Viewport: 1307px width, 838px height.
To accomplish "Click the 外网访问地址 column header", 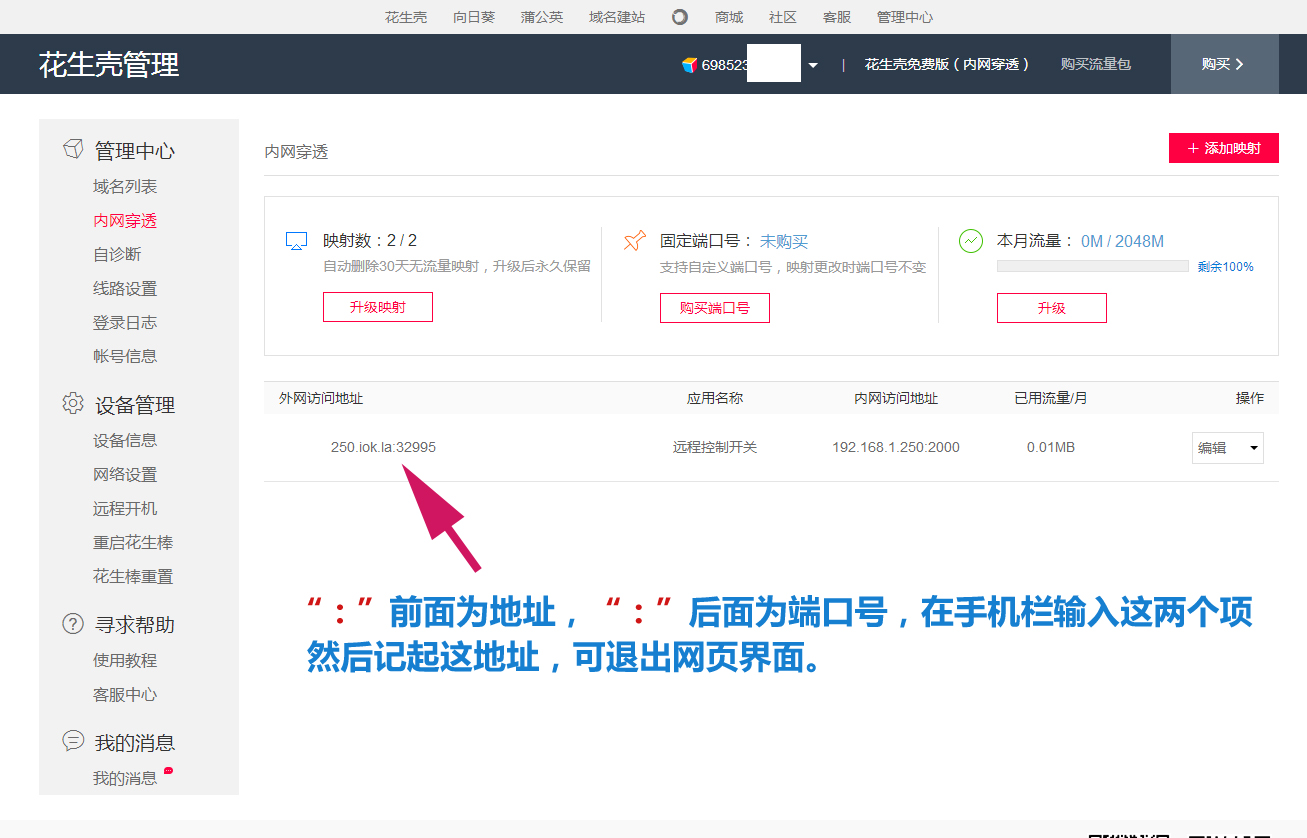I will 321,398.
